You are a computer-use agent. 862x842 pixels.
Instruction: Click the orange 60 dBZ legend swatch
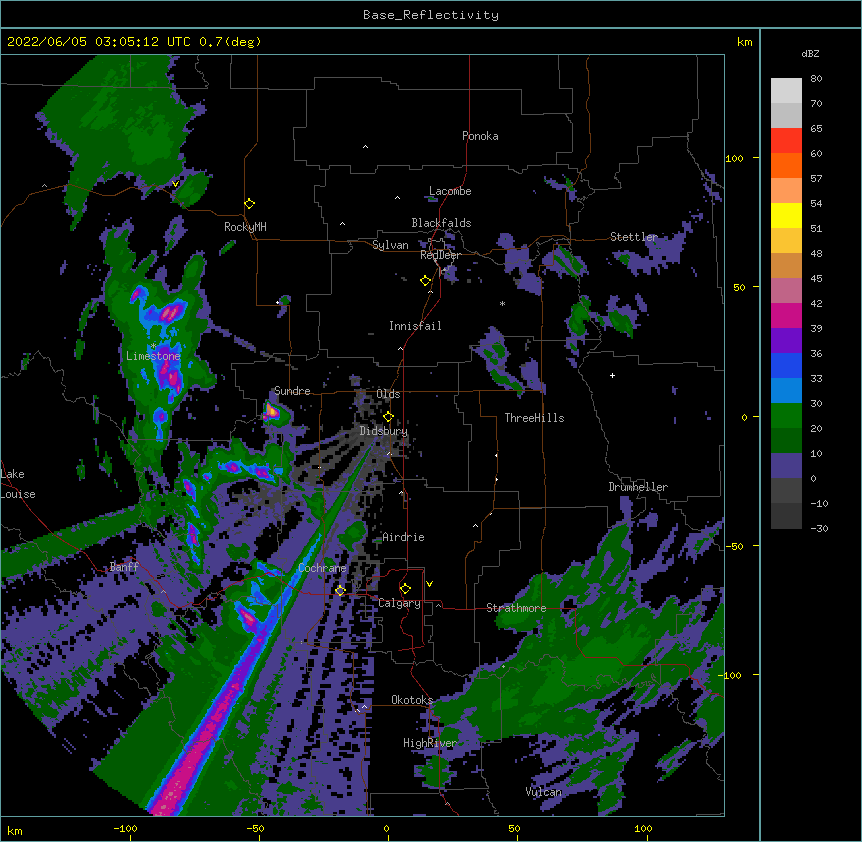pyautogui.click(x=786, y=165)
